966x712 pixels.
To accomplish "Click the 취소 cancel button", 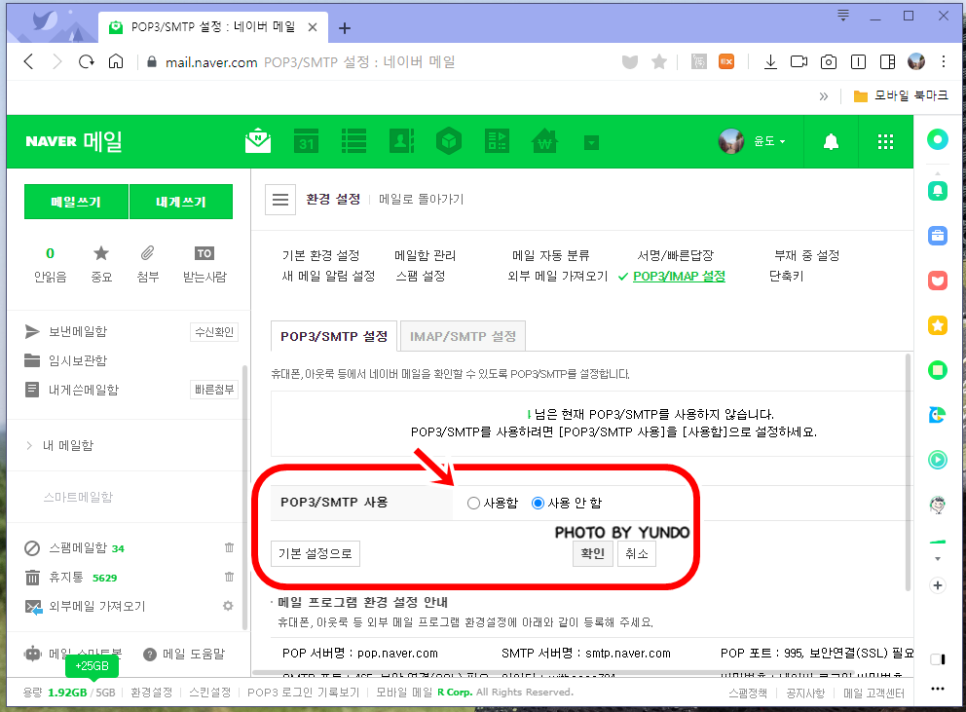I will point(636,554).
